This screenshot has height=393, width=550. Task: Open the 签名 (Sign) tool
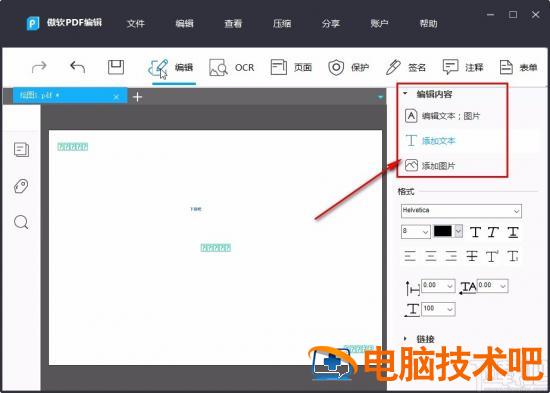[x=405, y=67]
